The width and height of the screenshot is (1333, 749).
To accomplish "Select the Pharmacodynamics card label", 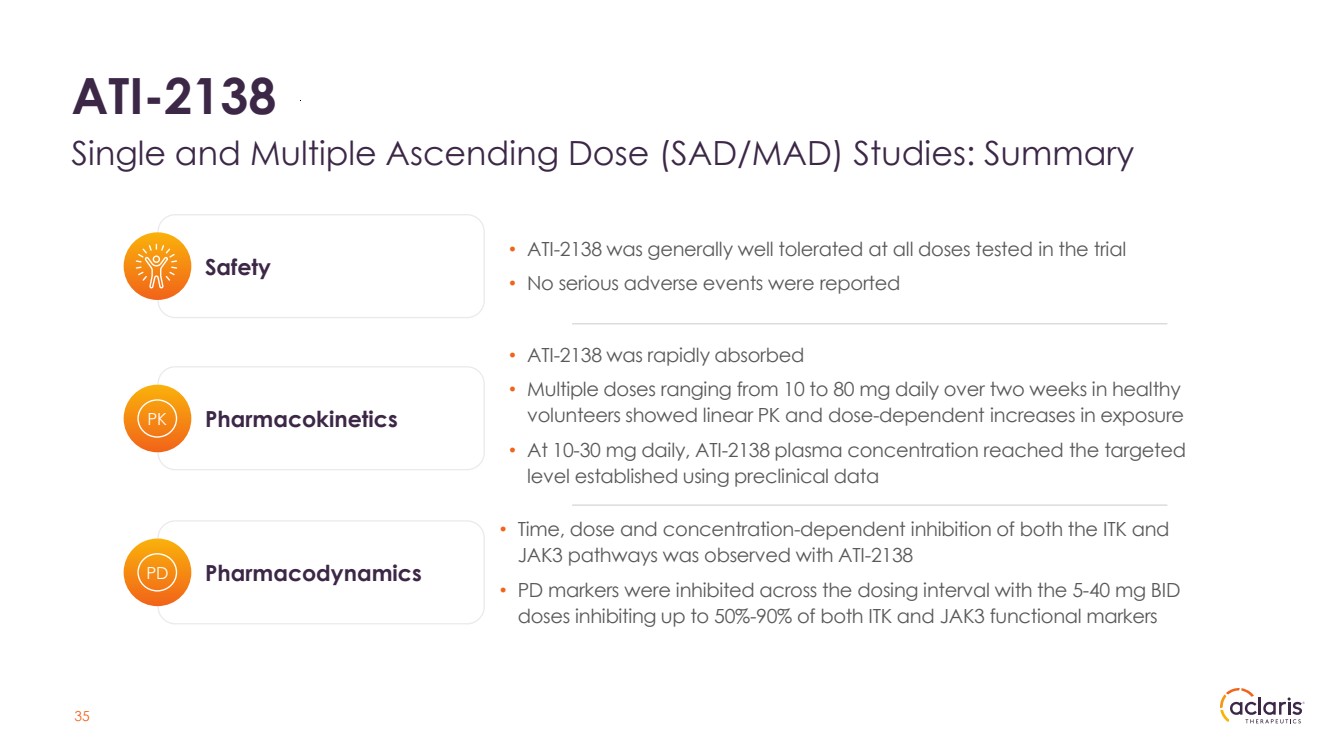I will pos(313,574).
